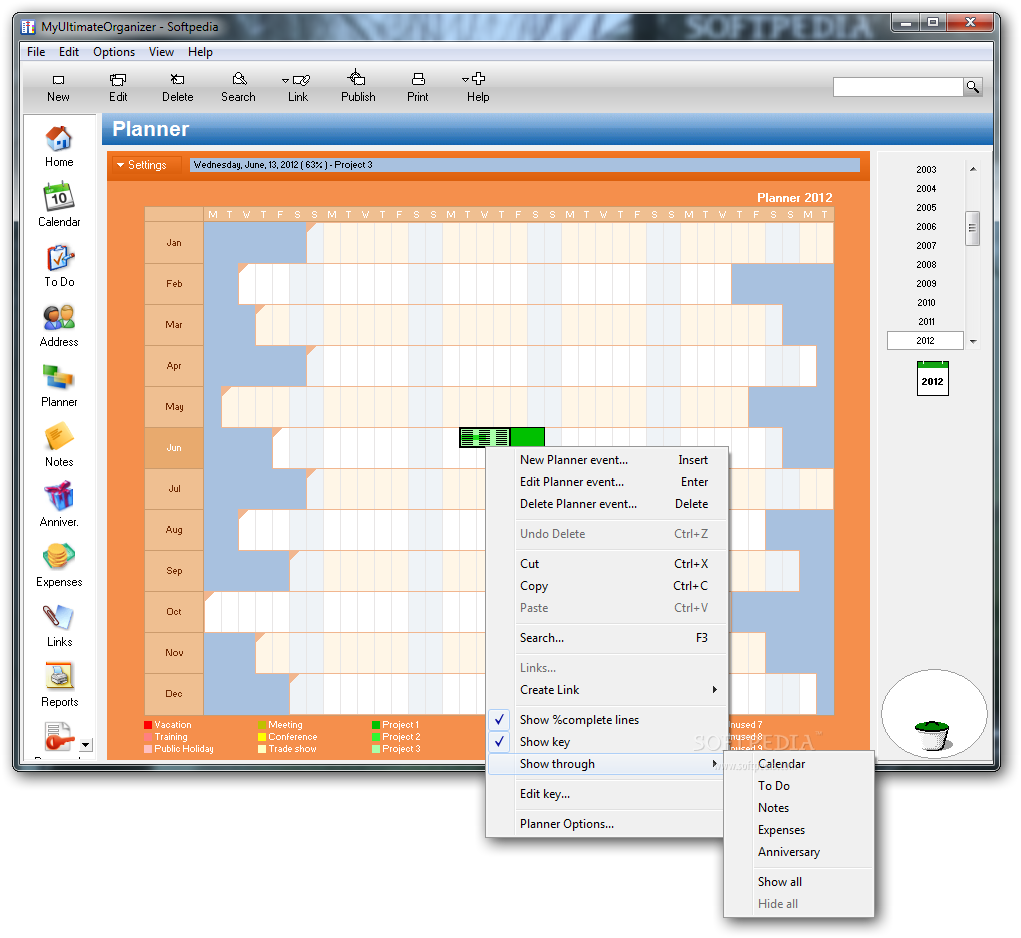The image size is (1021, 938).
Task: Choose New Planner event... from context menu
Action: coord(606,460)
